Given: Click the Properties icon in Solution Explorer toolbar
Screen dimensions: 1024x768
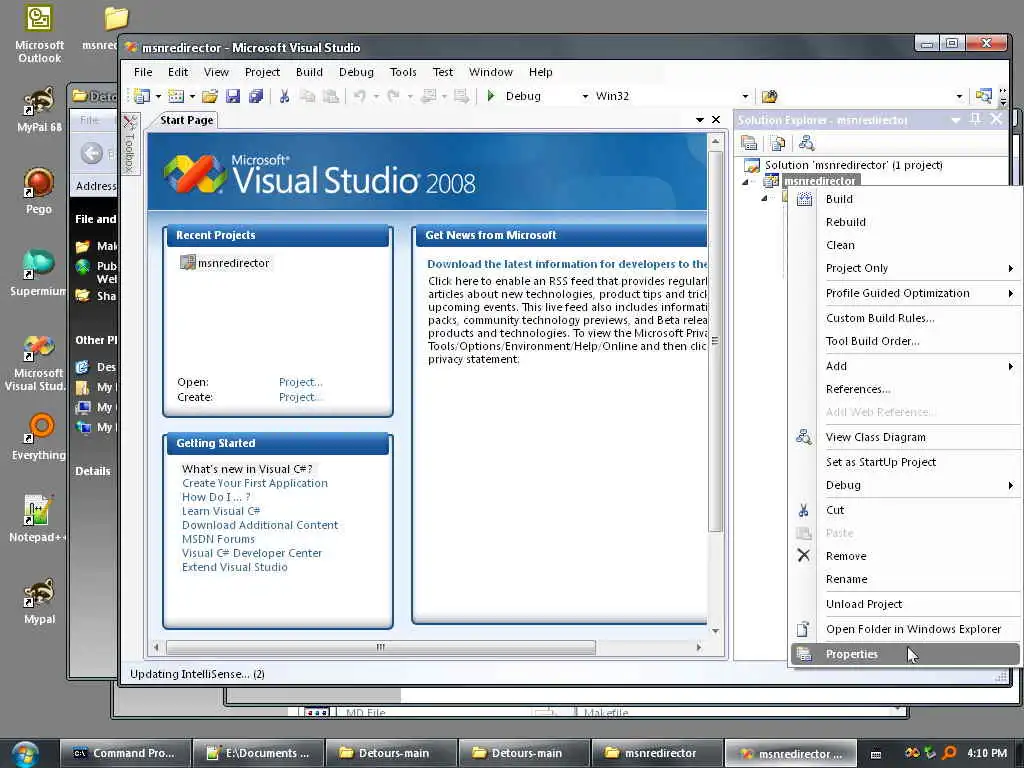Looking at the screenshot, I should click(749, 142).
